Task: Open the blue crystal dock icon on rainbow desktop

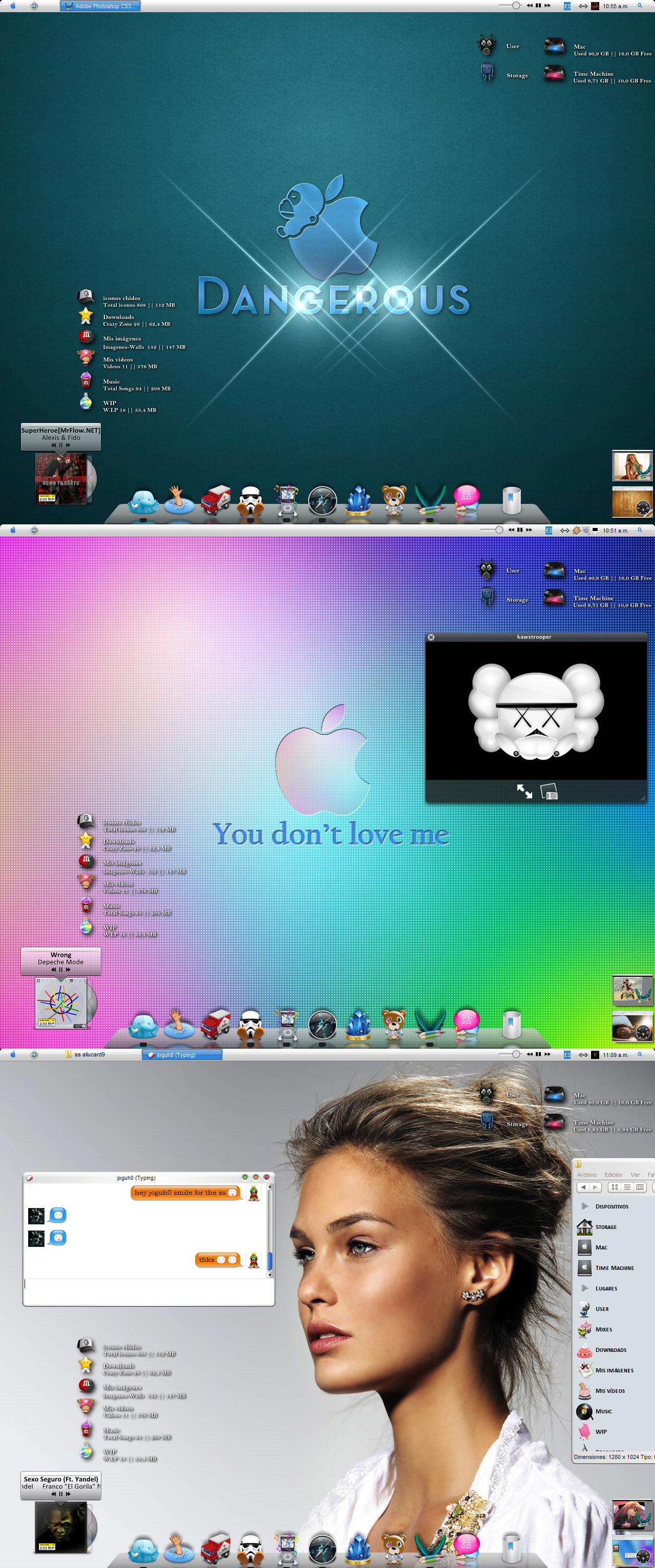Action: (358, 1025)
